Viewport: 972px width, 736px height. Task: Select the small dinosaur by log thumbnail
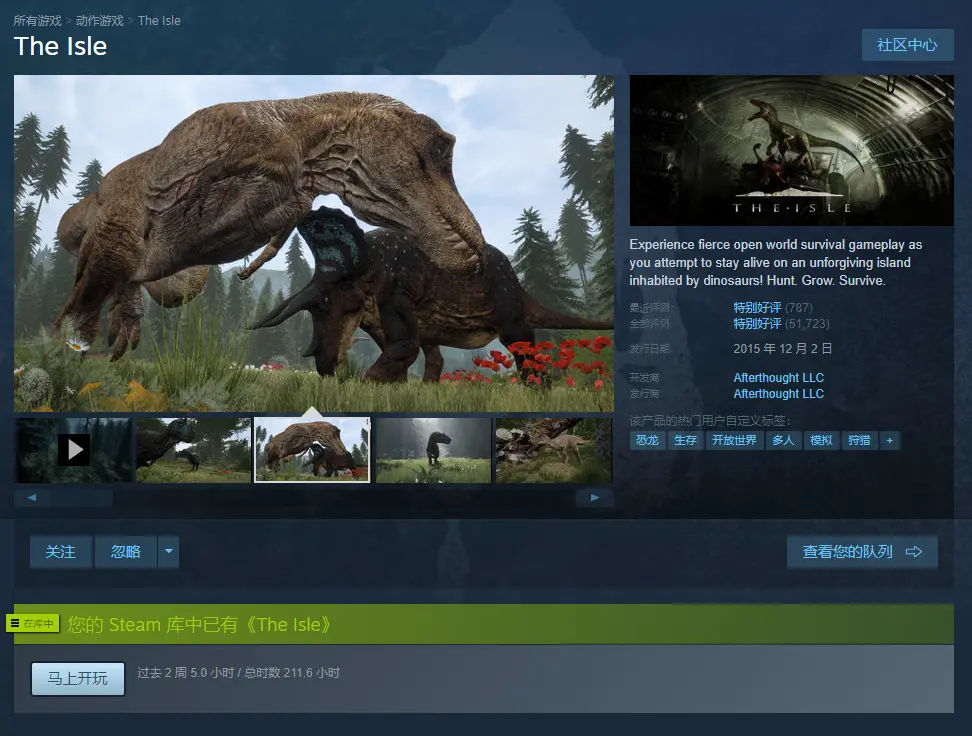pyautogui.click(x=554, y=450)
